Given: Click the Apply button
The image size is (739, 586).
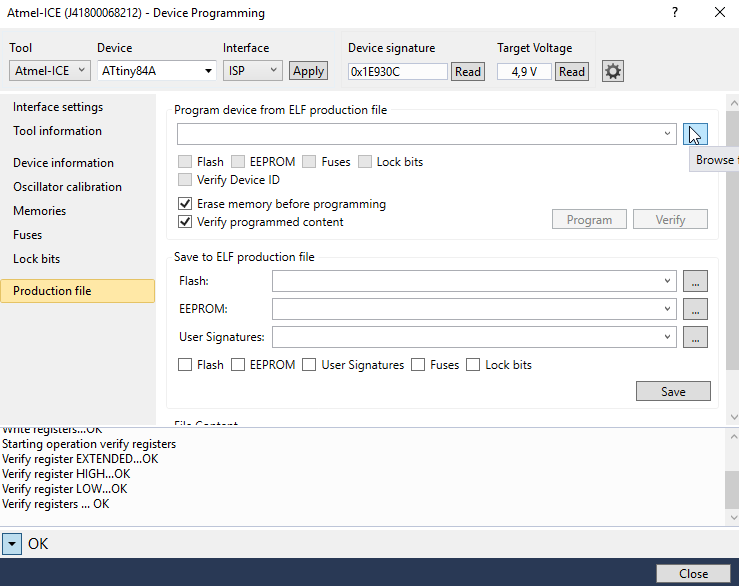Looking at the screenshot, I should tap(308, 71).
